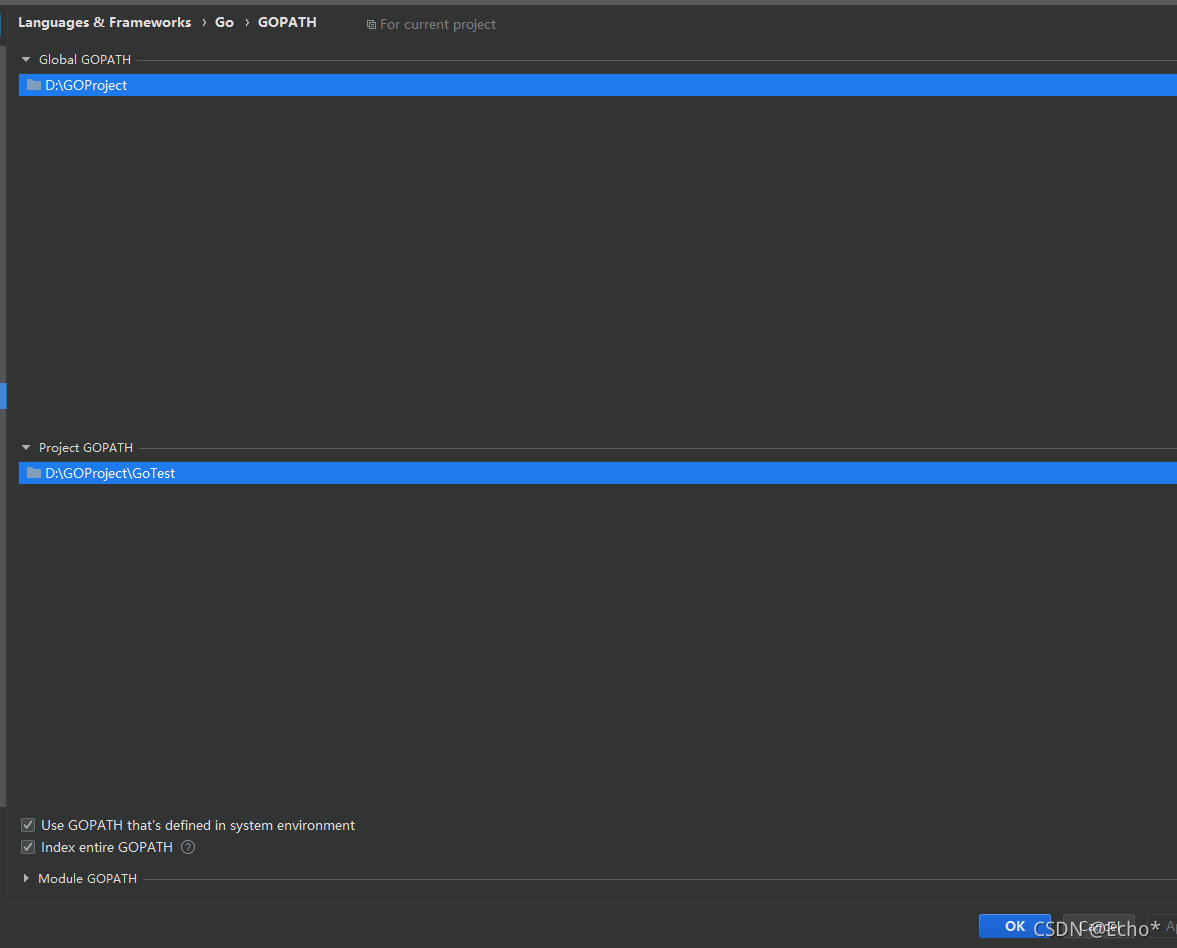Open help for Index entire GOPATH
Screen dimensions: 1177x948
click(187, 846)
